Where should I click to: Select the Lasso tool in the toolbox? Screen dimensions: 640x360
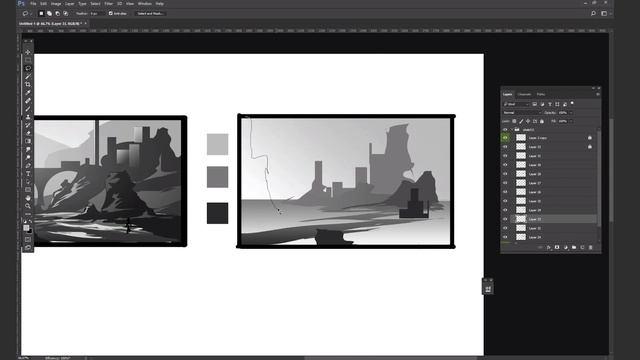[x=28, y=69]
